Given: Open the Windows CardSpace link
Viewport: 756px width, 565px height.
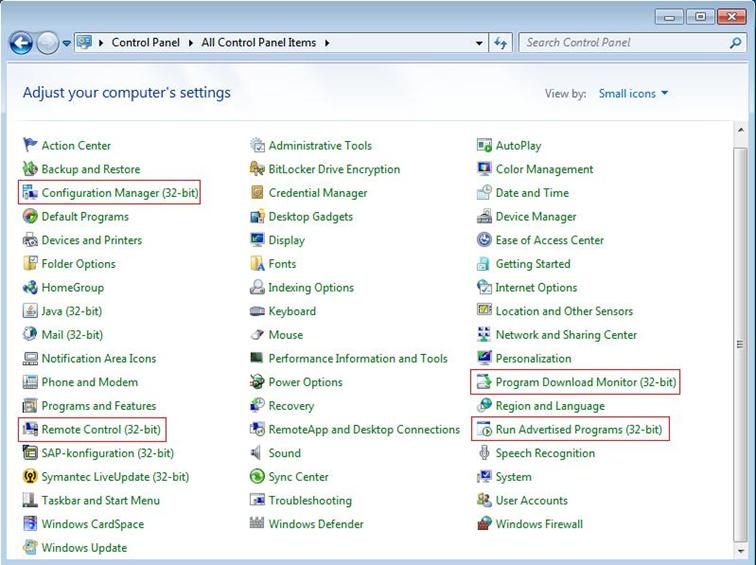Looking at the screenshot, I should tap(93, 524).
